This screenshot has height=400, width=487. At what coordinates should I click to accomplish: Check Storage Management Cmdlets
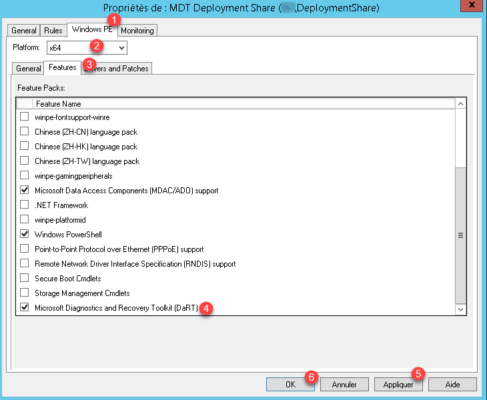[x=24, y=293]
